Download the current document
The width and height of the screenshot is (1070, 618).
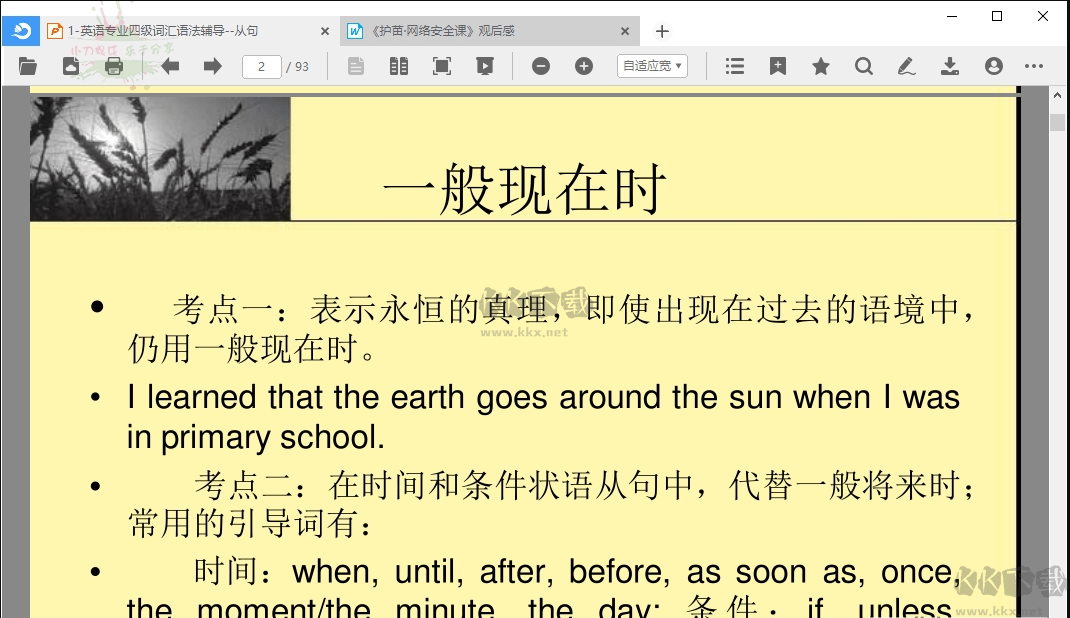[948, 65]
